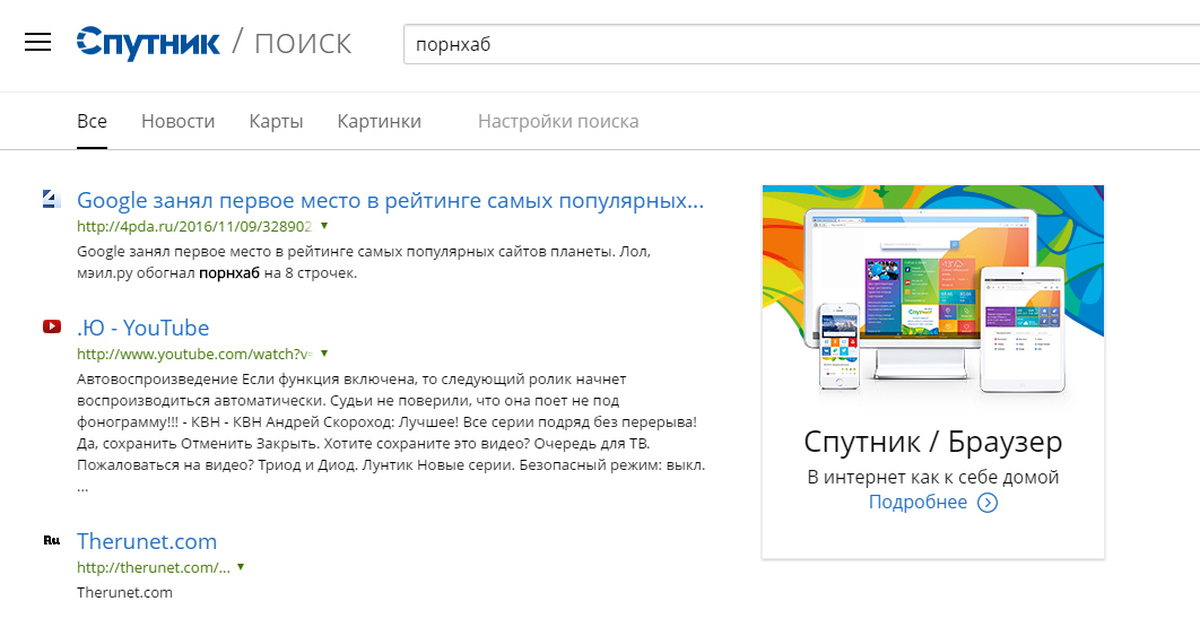The image size is (1200, 628).
Task: Click into the search input field
Action: (790, 44)
